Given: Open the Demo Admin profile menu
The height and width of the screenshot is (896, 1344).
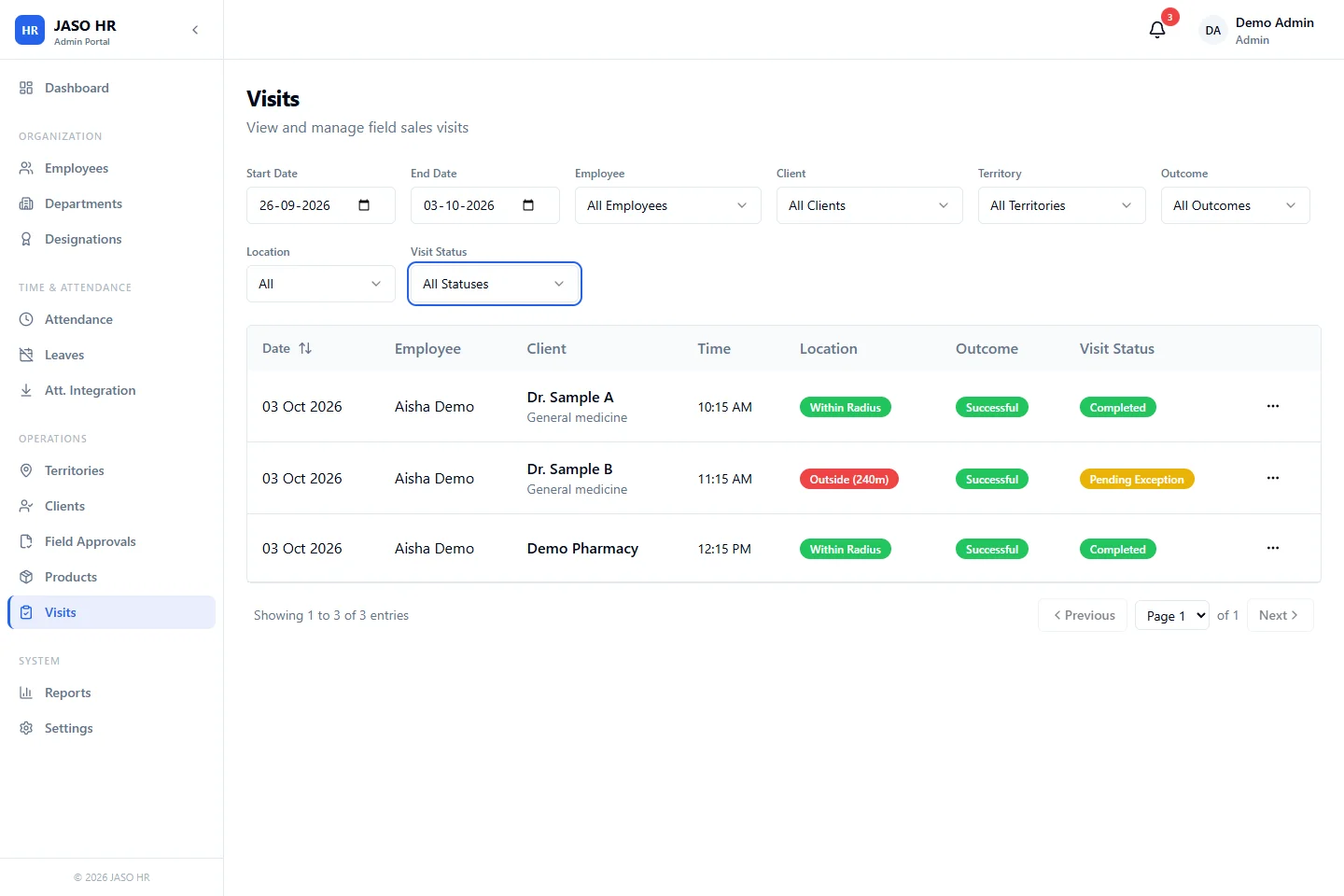Looking at the screenshot, I should (x=1256, y=30).
